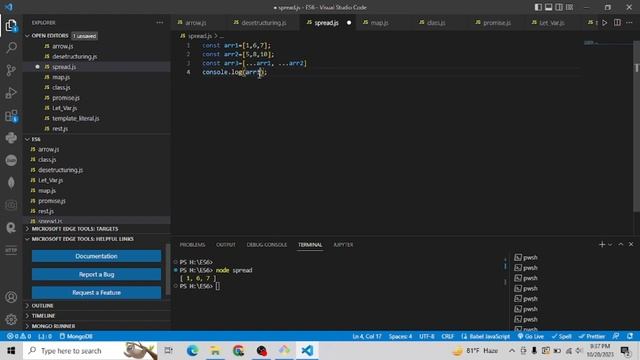Toggle primary sidebar layout icon
The width and height of the screenshot is (640, 360).
[x=538, y=7]
